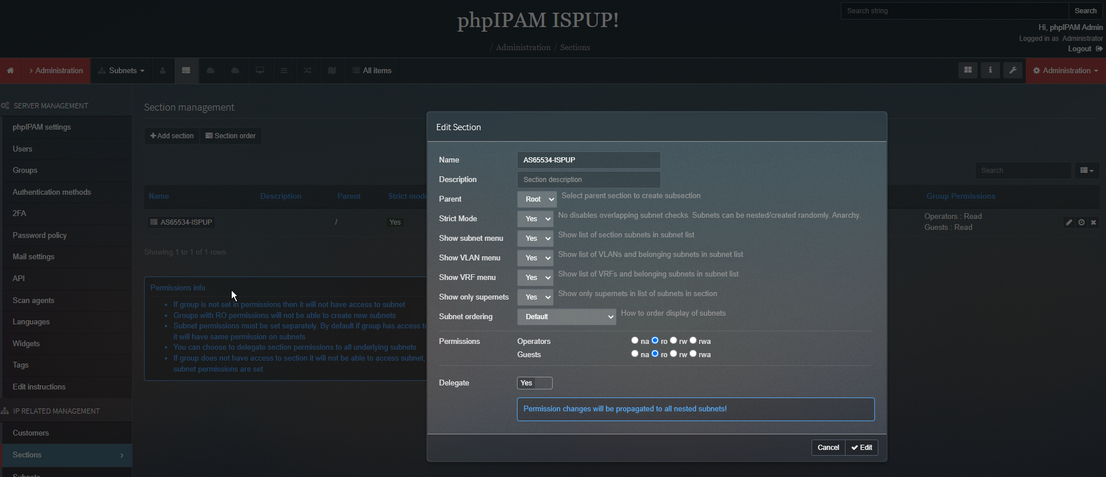
Task: Set Guests permission to na
Action: click(x=635, y=354)
